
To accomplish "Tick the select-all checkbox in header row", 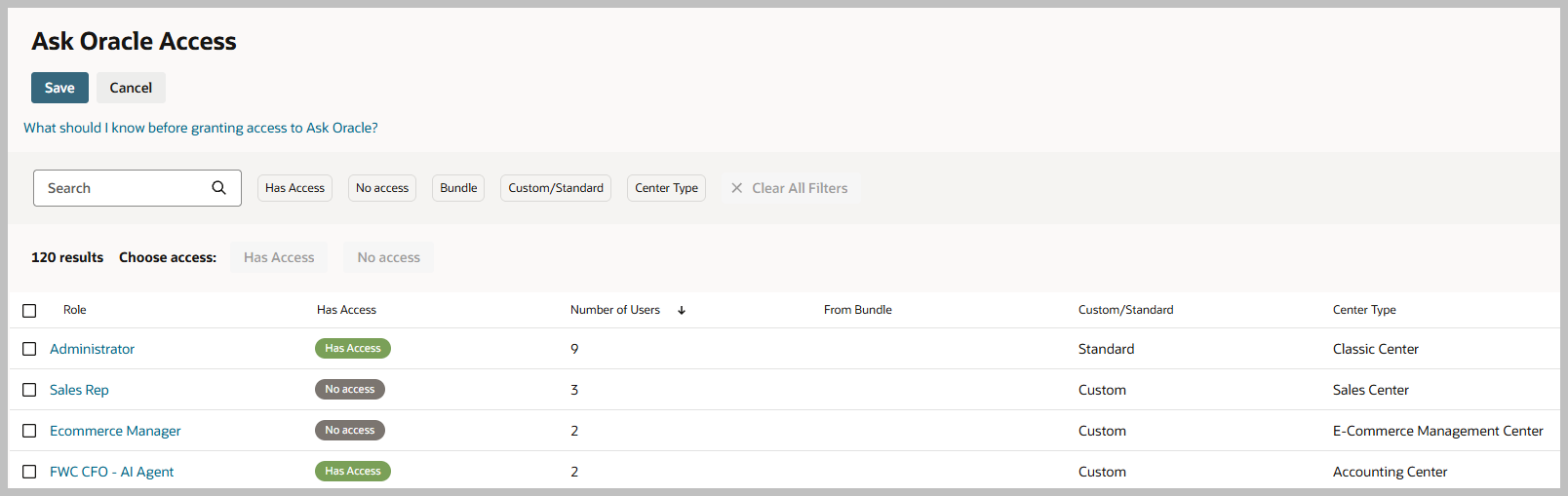I will coord(29,311).
